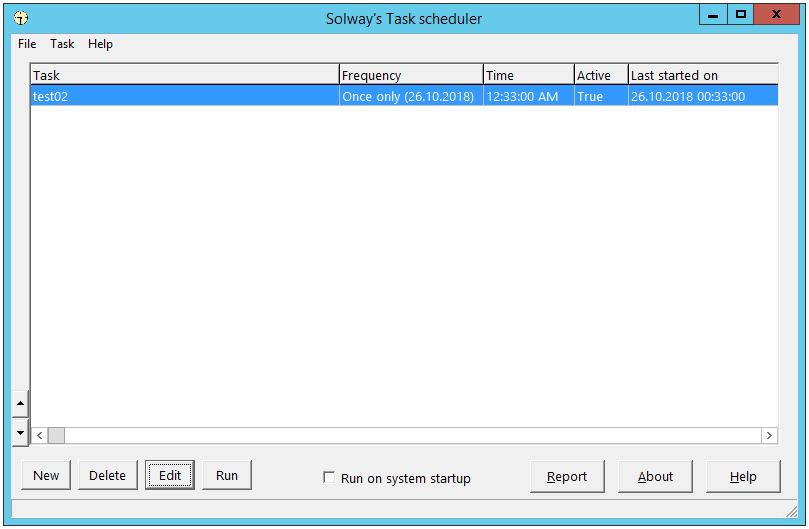The width and height of the screenshot is (809, 529).
Task: Open the Task menu
Action: (x=62, y=44)
